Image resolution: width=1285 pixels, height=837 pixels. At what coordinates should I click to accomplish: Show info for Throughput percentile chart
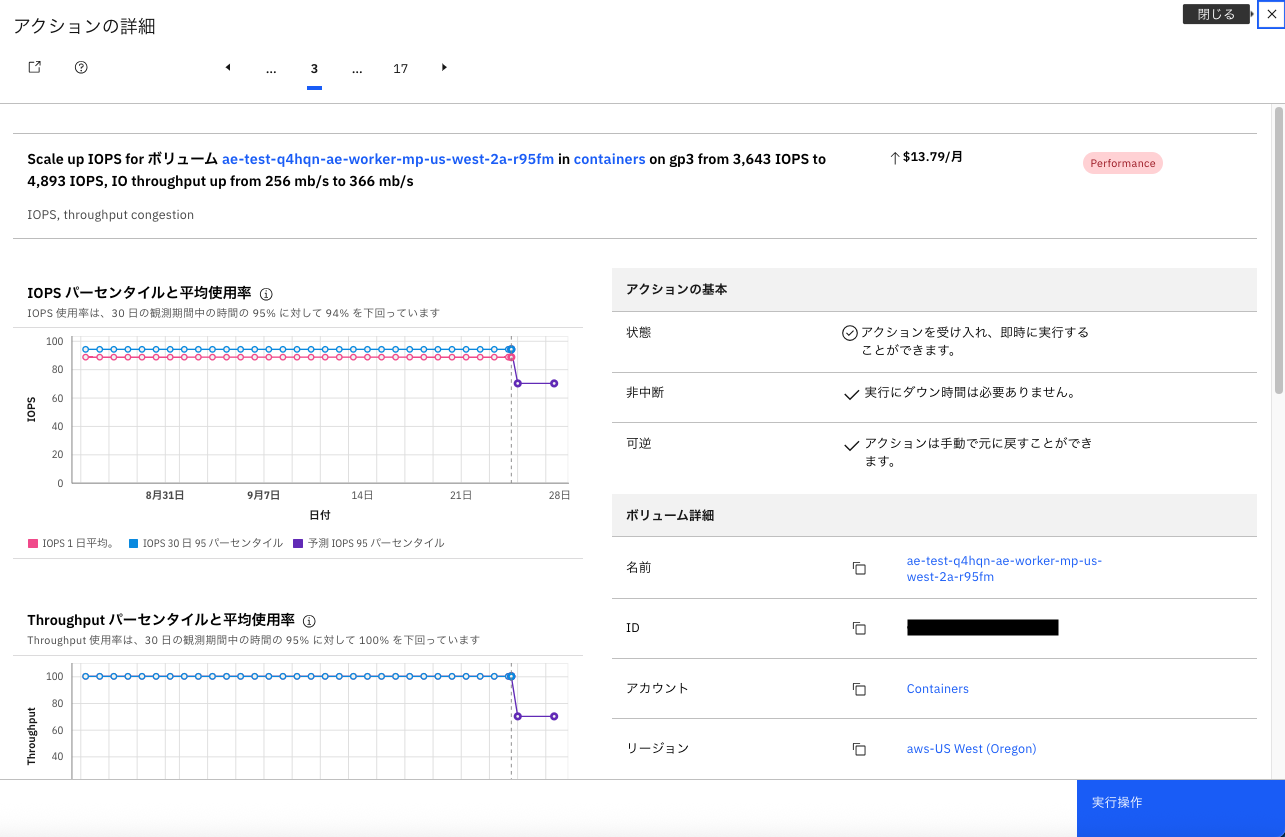[309, 621]
